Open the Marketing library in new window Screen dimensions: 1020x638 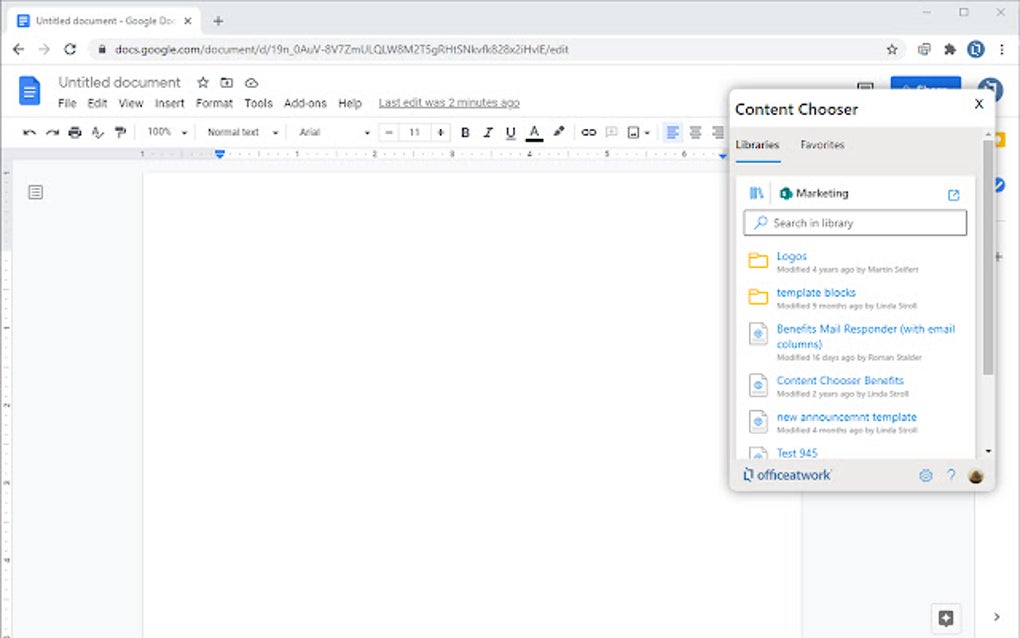[953, 195]
